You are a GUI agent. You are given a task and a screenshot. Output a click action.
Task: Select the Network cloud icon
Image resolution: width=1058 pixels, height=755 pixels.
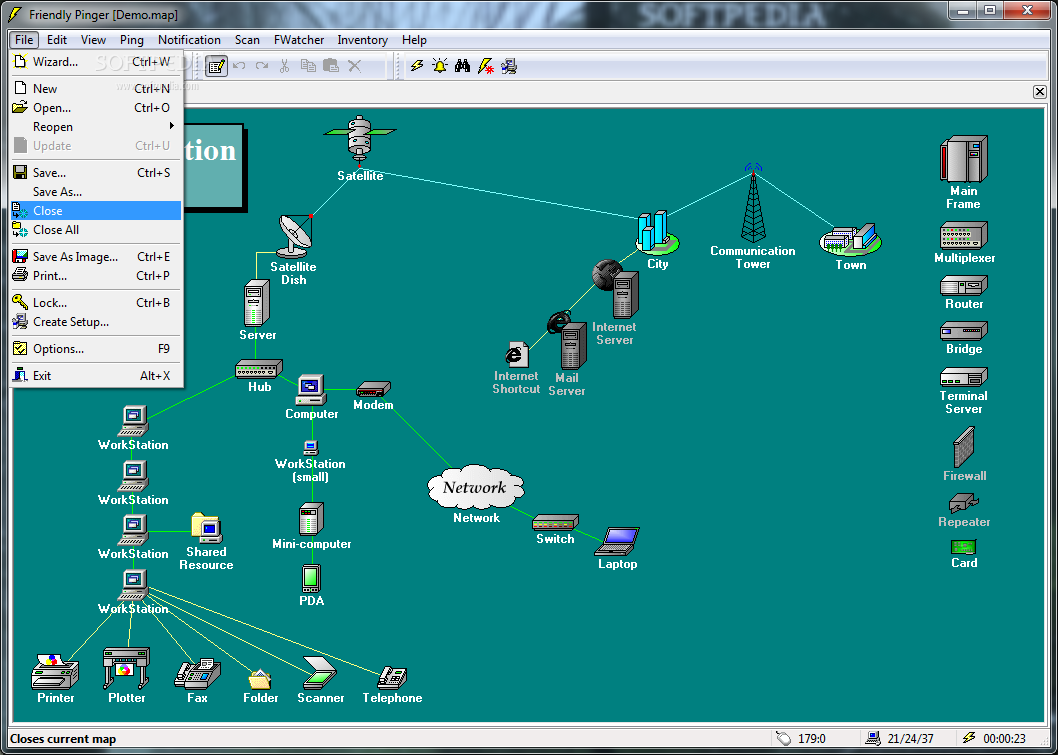click(x=476, y=486)
